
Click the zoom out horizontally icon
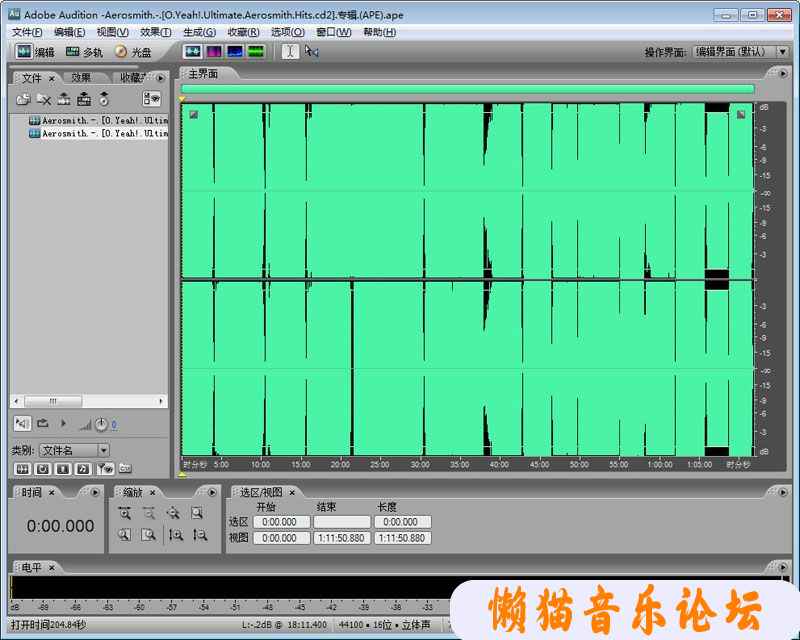(149, 513)
